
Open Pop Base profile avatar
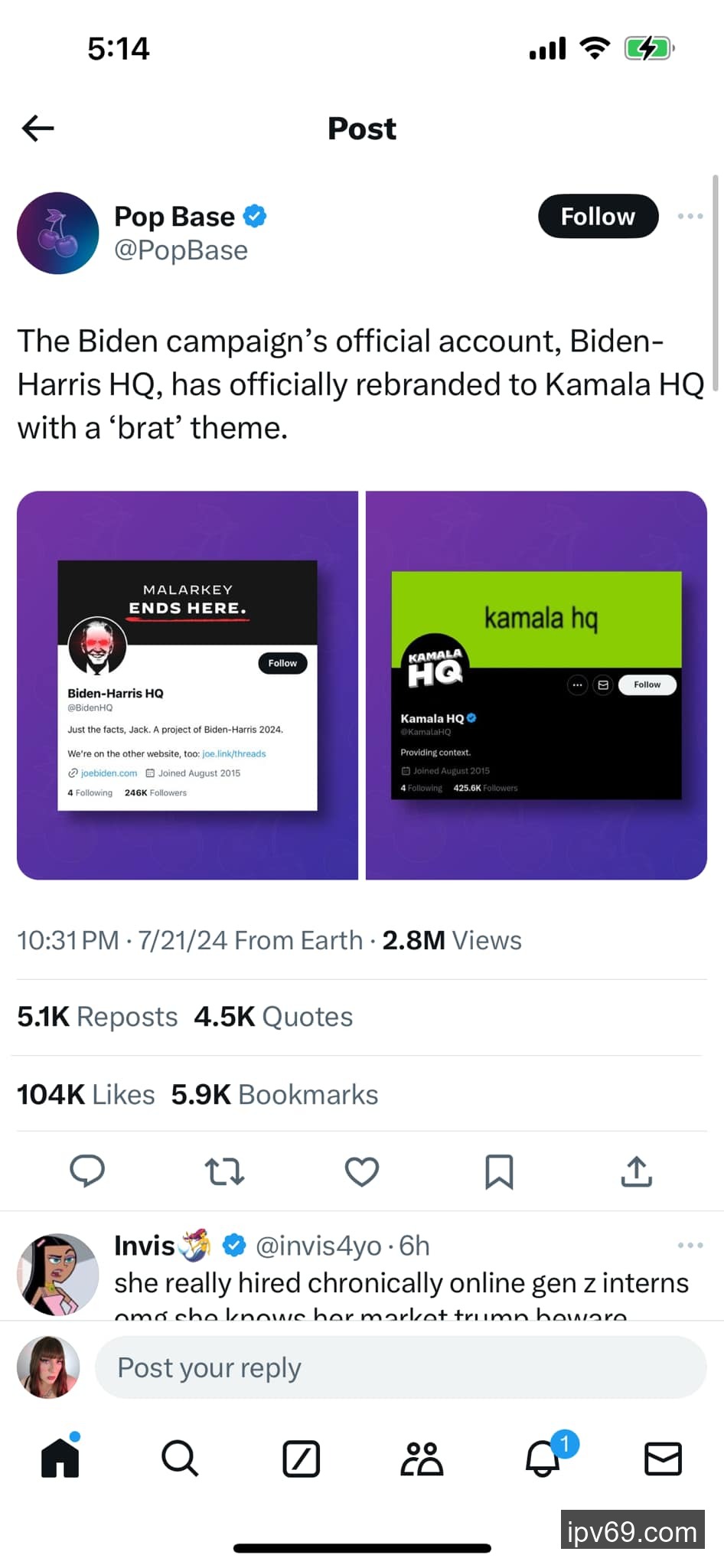pyautogui.click(x=58, y=233)
